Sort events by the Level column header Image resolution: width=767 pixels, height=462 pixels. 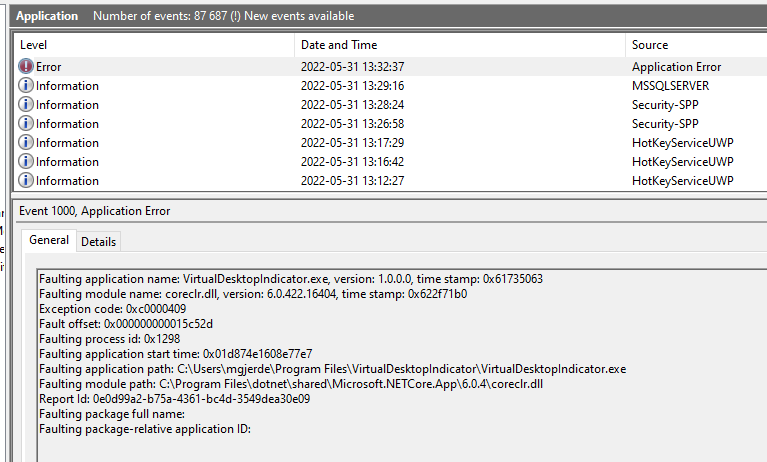coord(33,45)
